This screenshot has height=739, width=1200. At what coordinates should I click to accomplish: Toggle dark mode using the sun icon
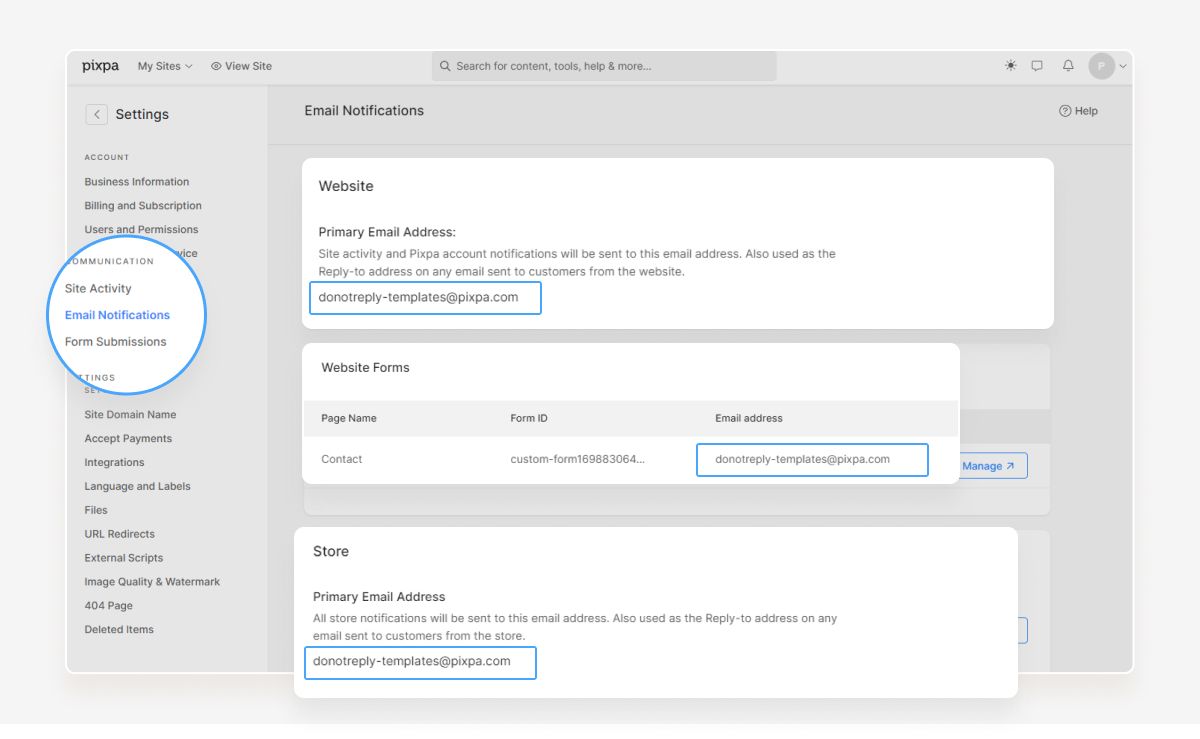pos(1009,65)
